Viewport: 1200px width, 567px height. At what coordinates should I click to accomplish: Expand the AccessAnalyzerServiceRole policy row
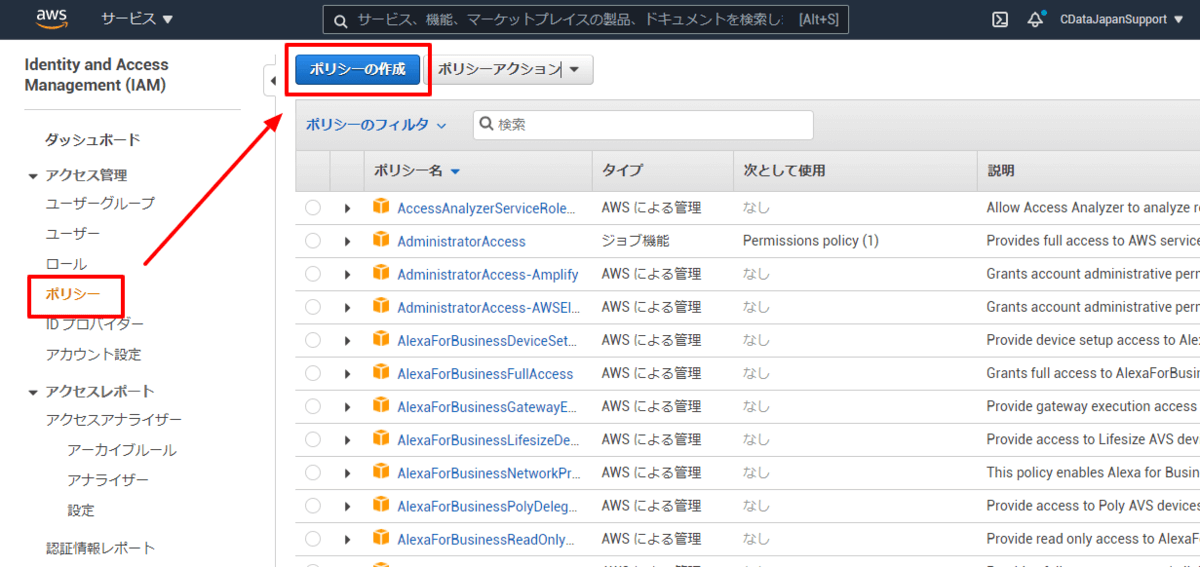point(347,208)
